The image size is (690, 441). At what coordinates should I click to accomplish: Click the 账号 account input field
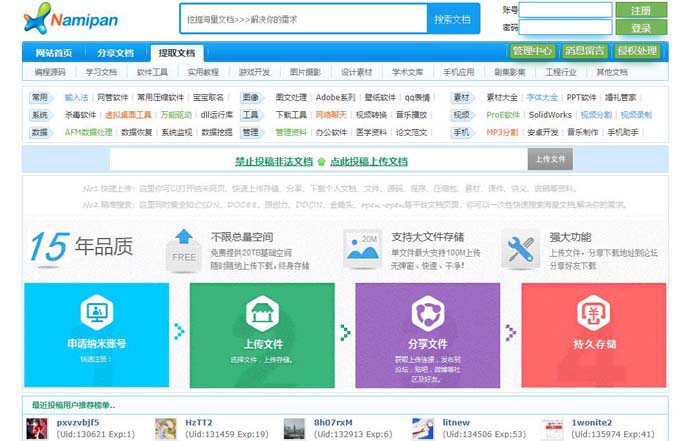pos(566,10)
